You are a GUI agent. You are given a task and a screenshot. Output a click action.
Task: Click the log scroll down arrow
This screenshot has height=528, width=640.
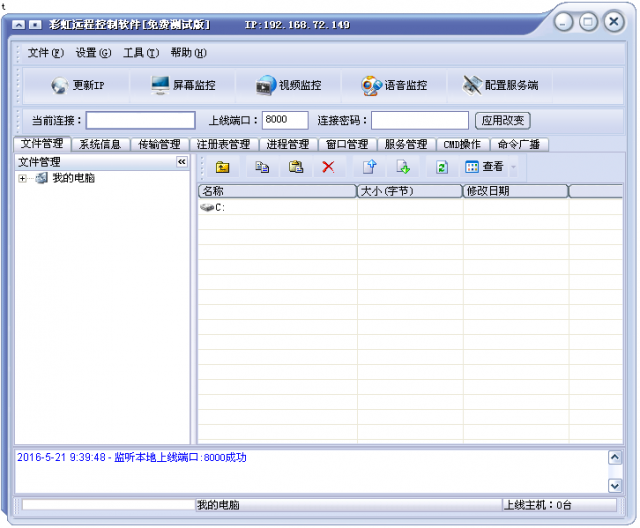[615, 486]
